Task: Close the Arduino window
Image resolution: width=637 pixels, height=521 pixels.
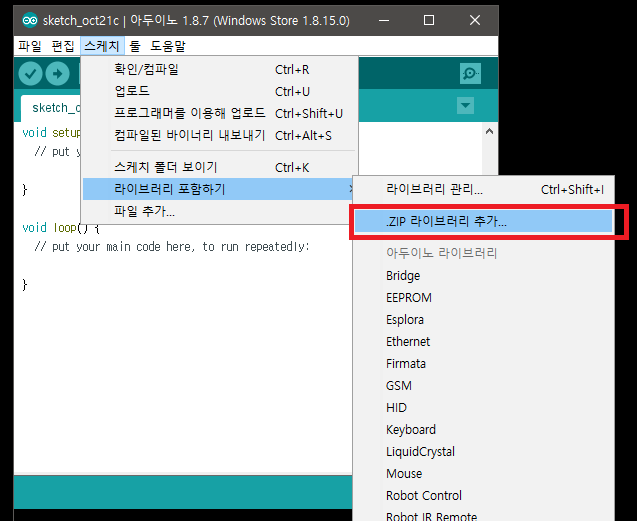Action: [x=474, y=20]
